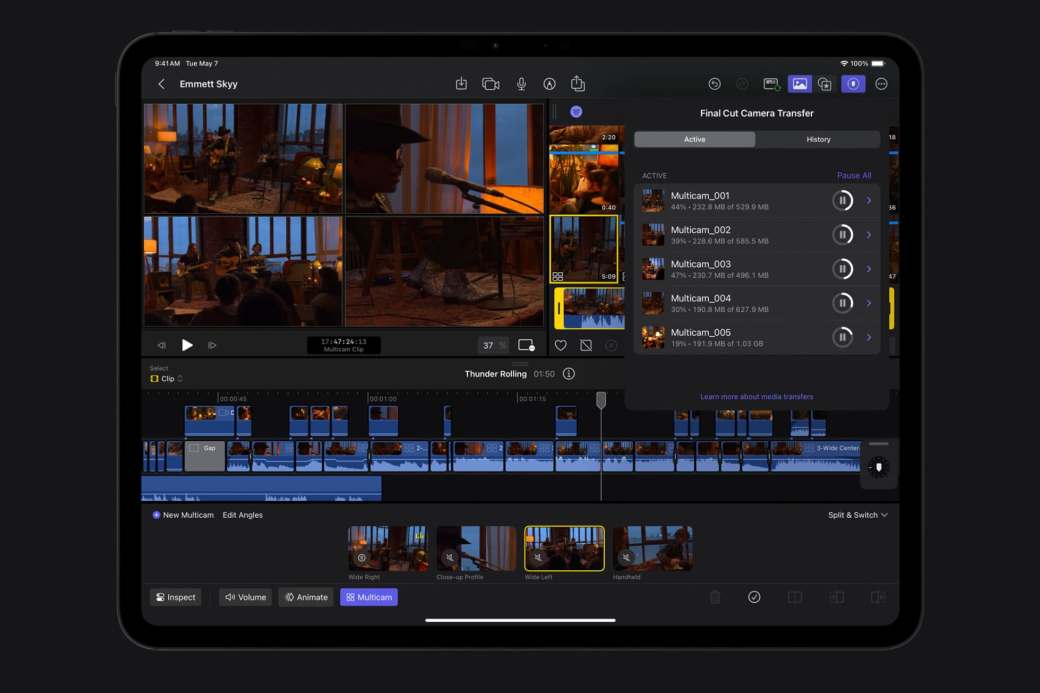Click the split clip icon
The width and height of the screenshot is (1040, 693).
[x=795, y=598]
